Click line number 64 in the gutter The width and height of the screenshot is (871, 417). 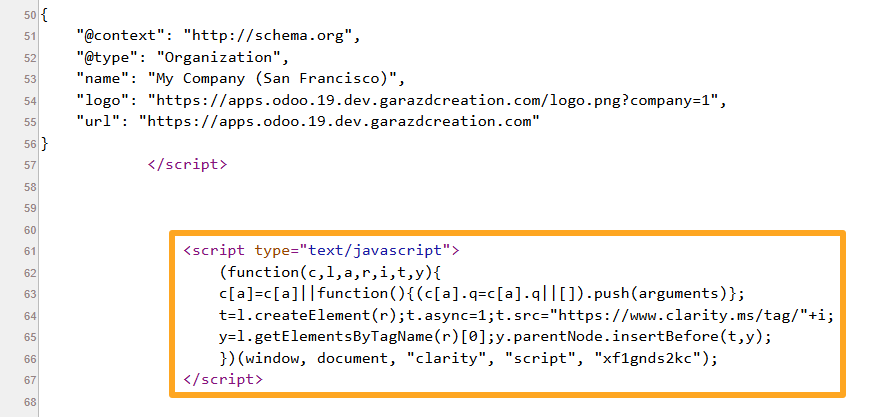30,316
